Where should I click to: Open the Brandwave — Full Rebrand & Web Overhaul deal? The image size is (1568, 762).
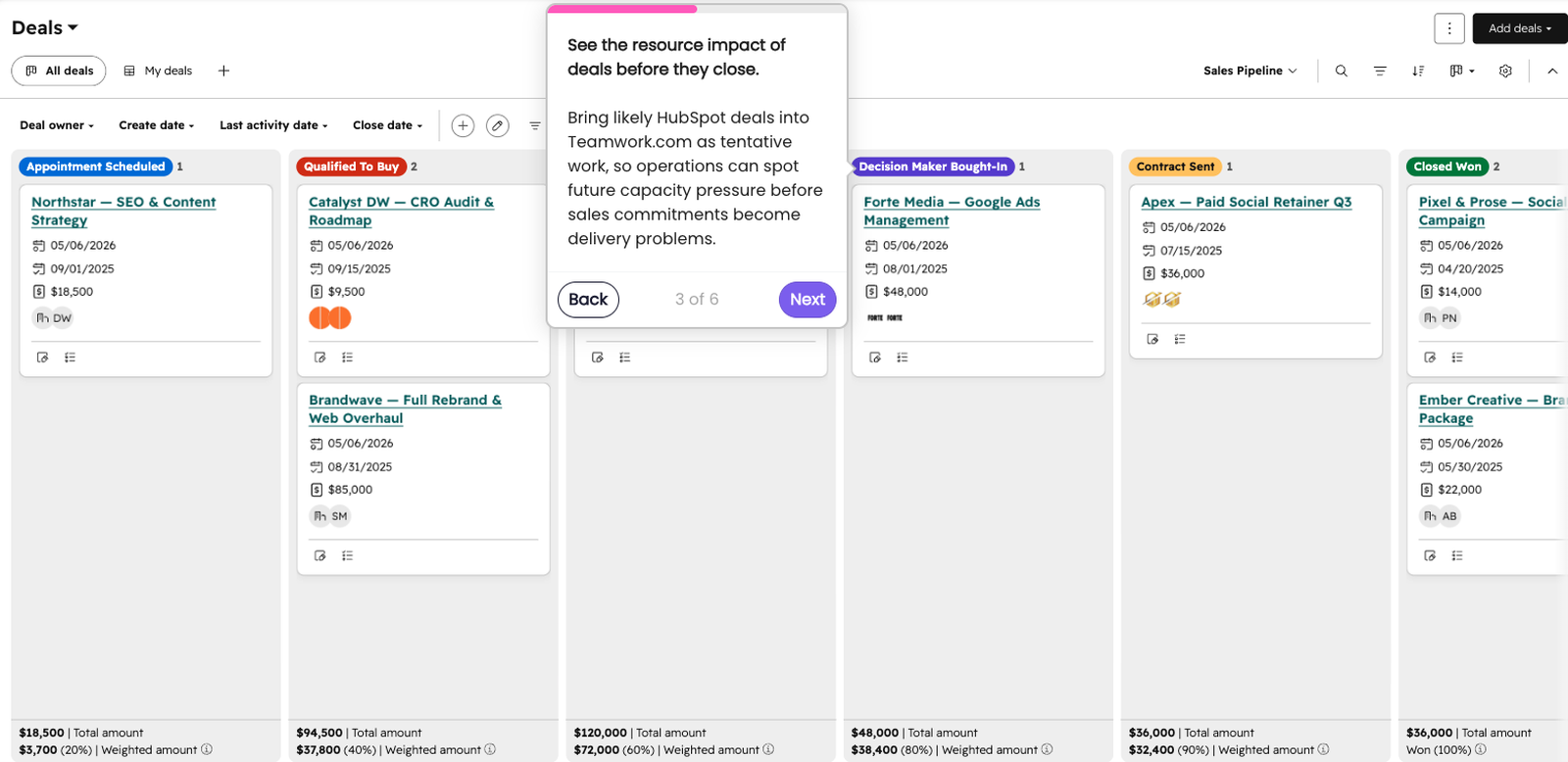405,408
